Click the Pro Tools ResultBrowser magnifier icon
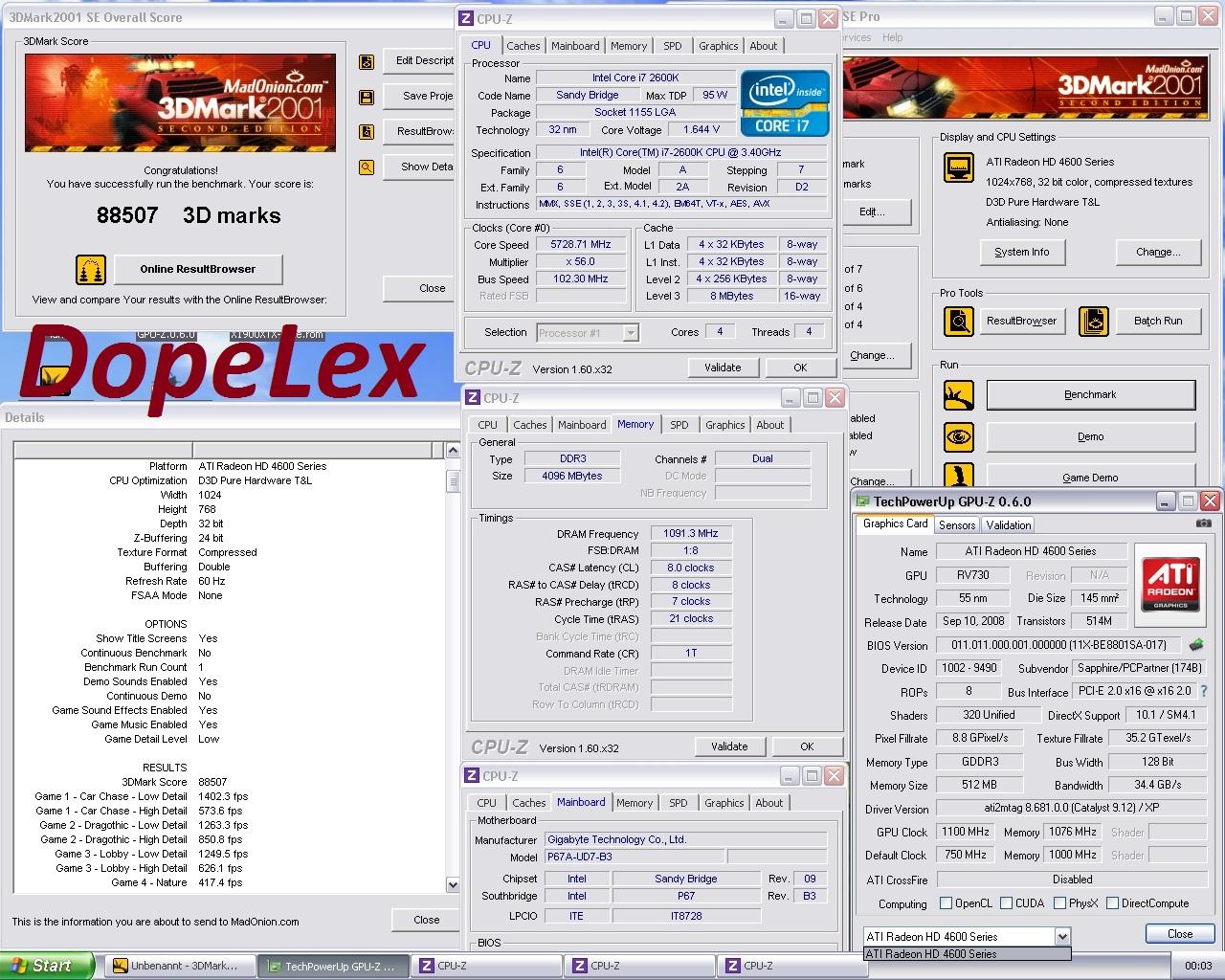 click(x=959, y=321)
